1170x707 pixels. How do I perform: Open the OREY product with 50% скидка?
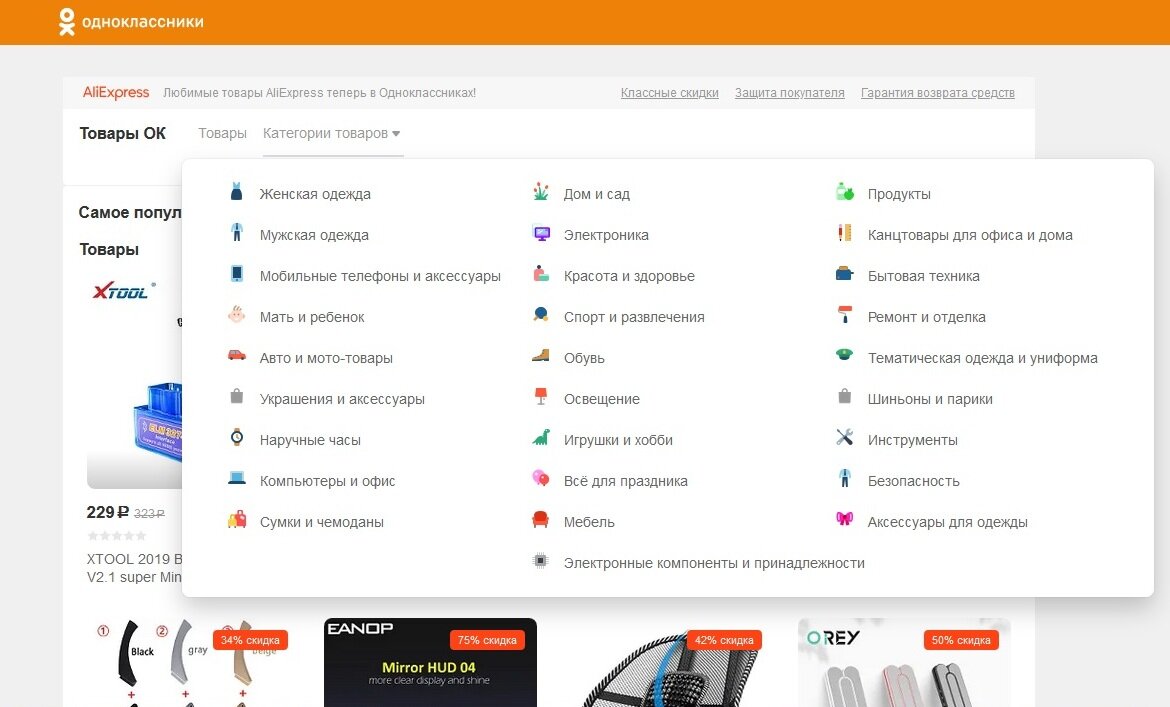pyautogui.click(x=904, y=662)
